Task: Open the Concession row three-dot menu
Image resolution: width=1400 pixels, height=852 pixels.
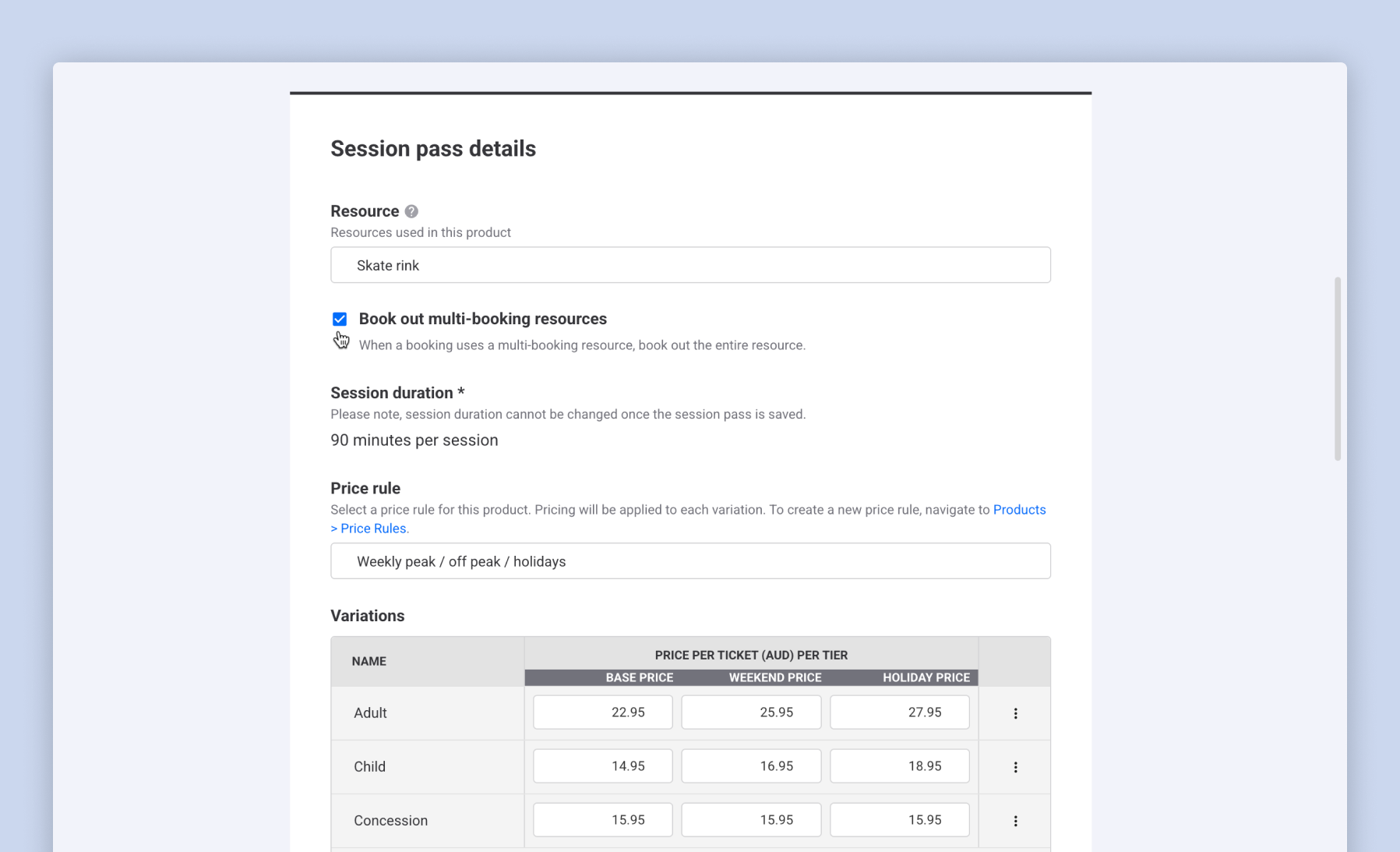Action: [x=1015, y=821]
